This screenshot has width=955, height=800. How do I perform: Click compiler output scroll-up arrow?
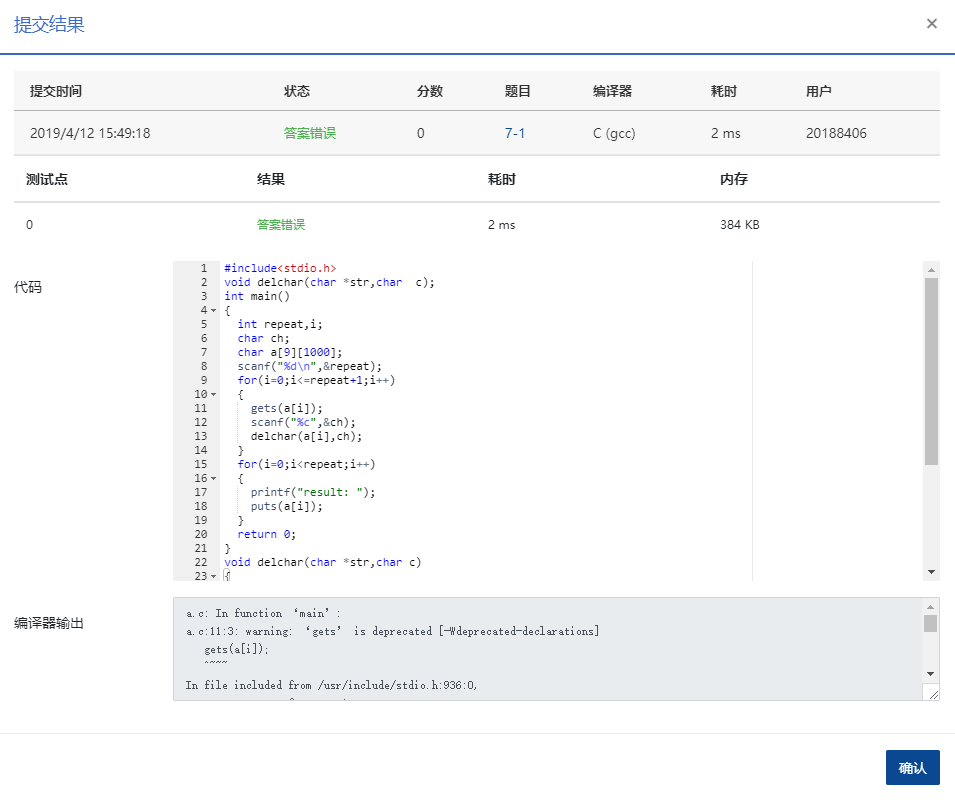[x=931, y=607]
